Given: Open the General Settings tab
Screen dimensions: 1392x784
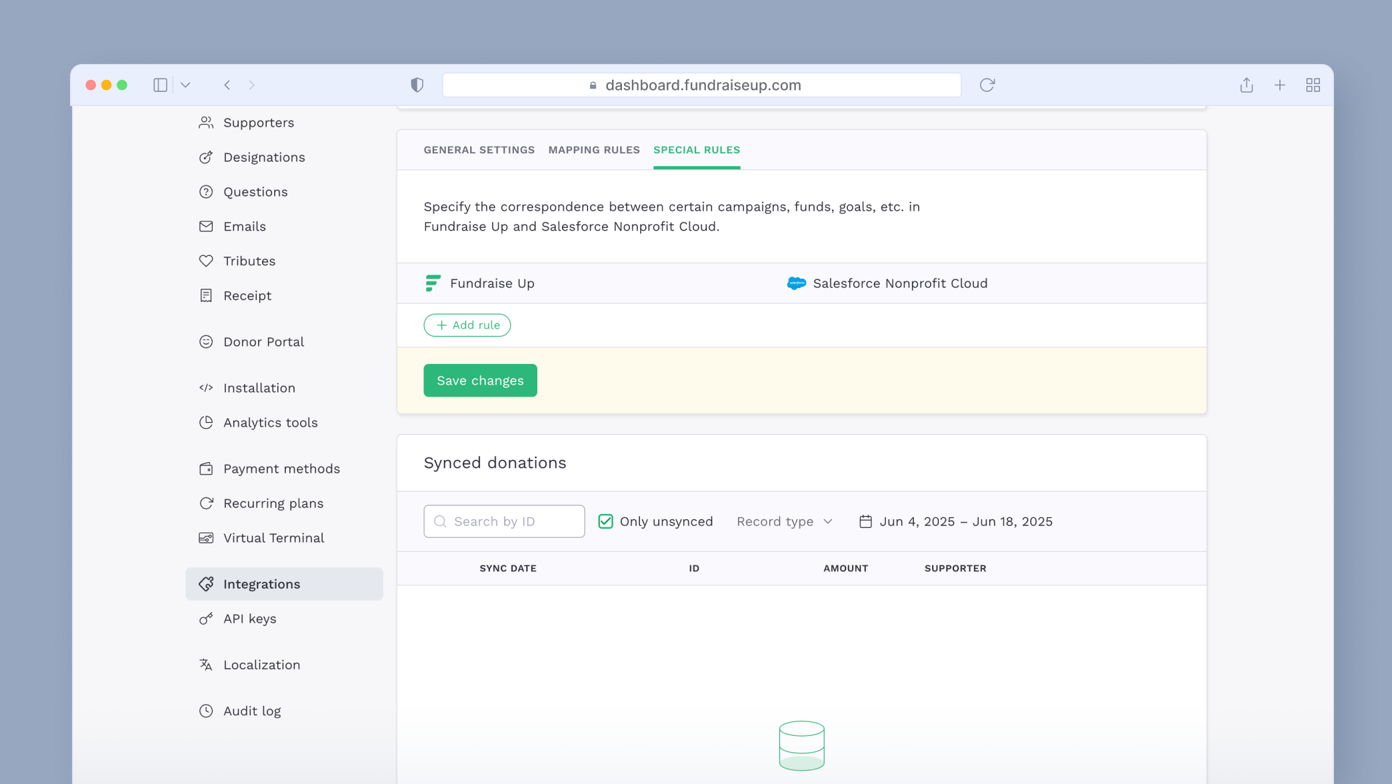Looking at the screenshot, I should point(479,150).
